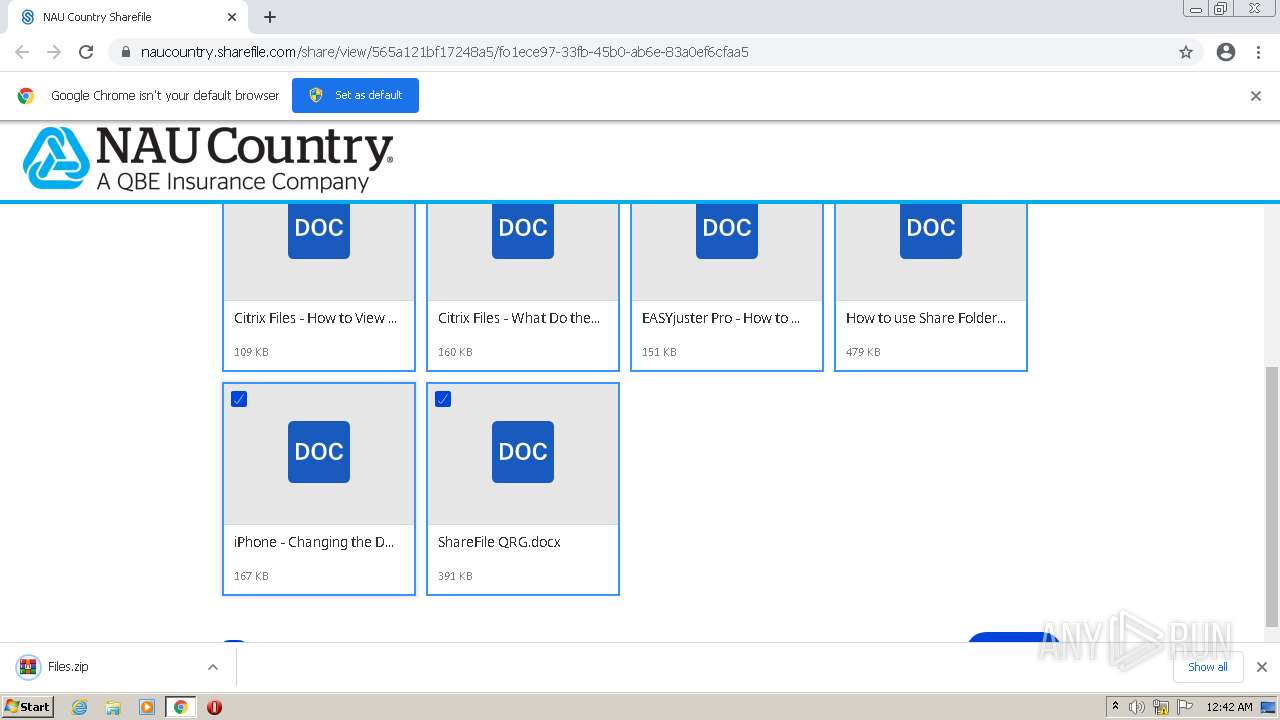Screen dimensions: 1280x720
Task: Click the red shield taskbar icon
Action: tap(214, 707)
